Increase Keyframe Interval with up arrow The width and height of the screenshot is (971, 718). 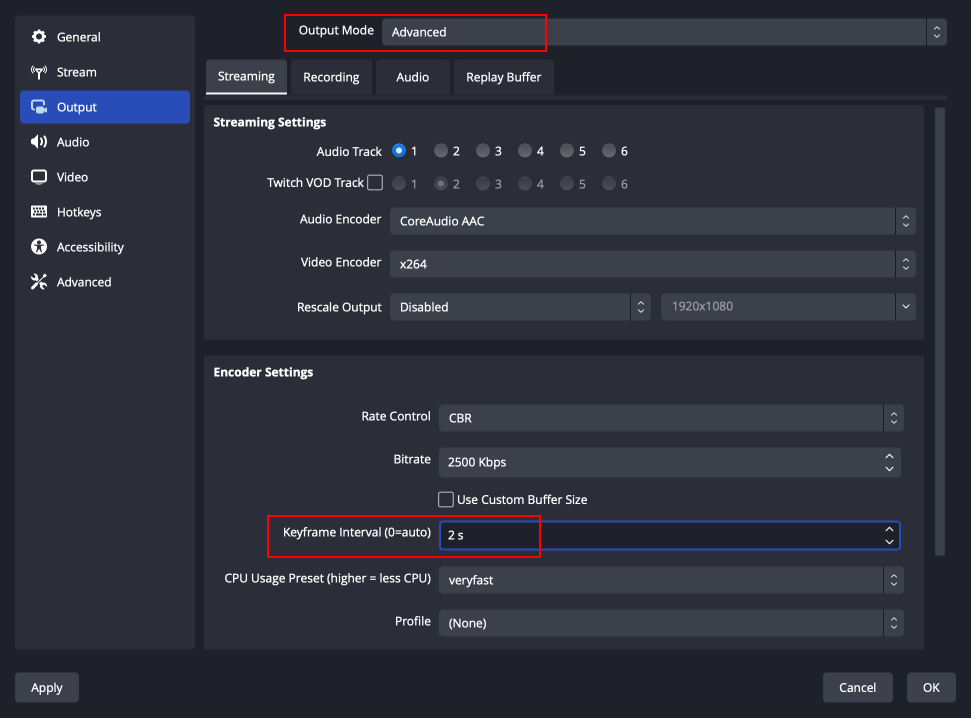[x=889, y=529]
